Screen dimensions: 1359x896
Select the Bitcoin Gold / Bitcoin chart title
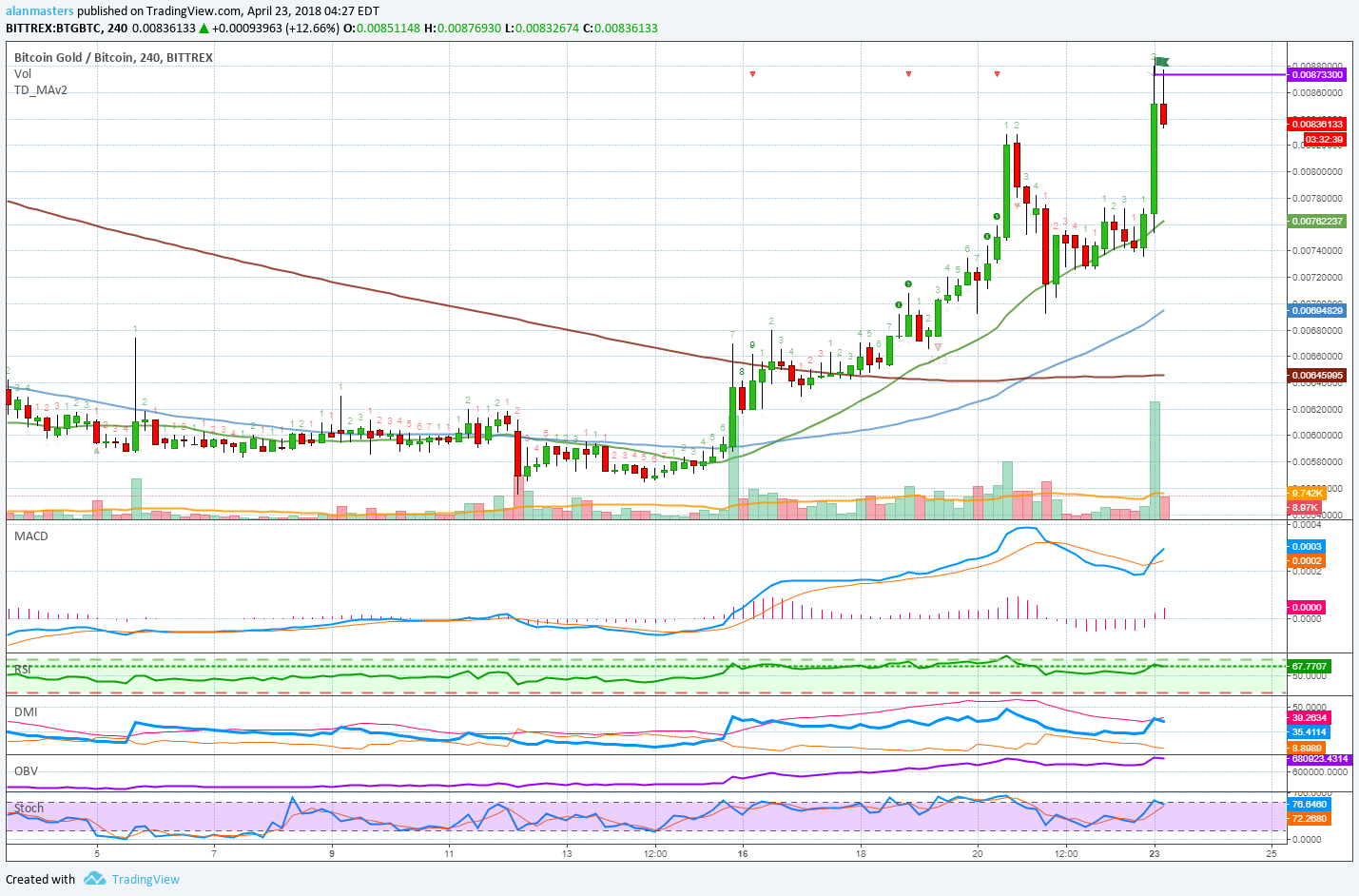pyautogui.click(x=113, y=57)
